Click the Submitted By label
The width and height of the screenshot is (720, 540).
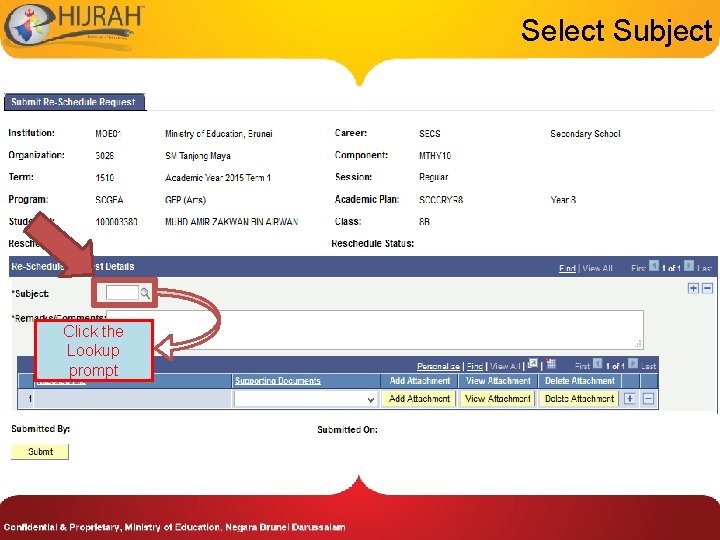coord(40,429)
